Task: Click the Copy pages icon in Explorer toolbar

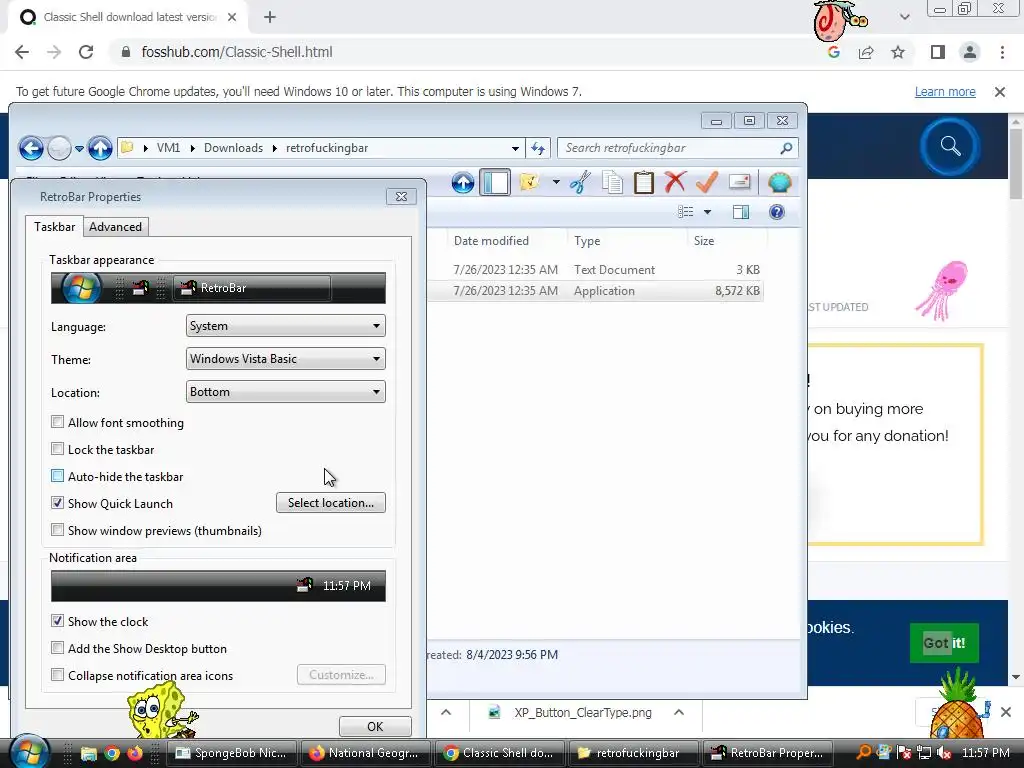Action: pyautogui.click(x=612, y=182)
